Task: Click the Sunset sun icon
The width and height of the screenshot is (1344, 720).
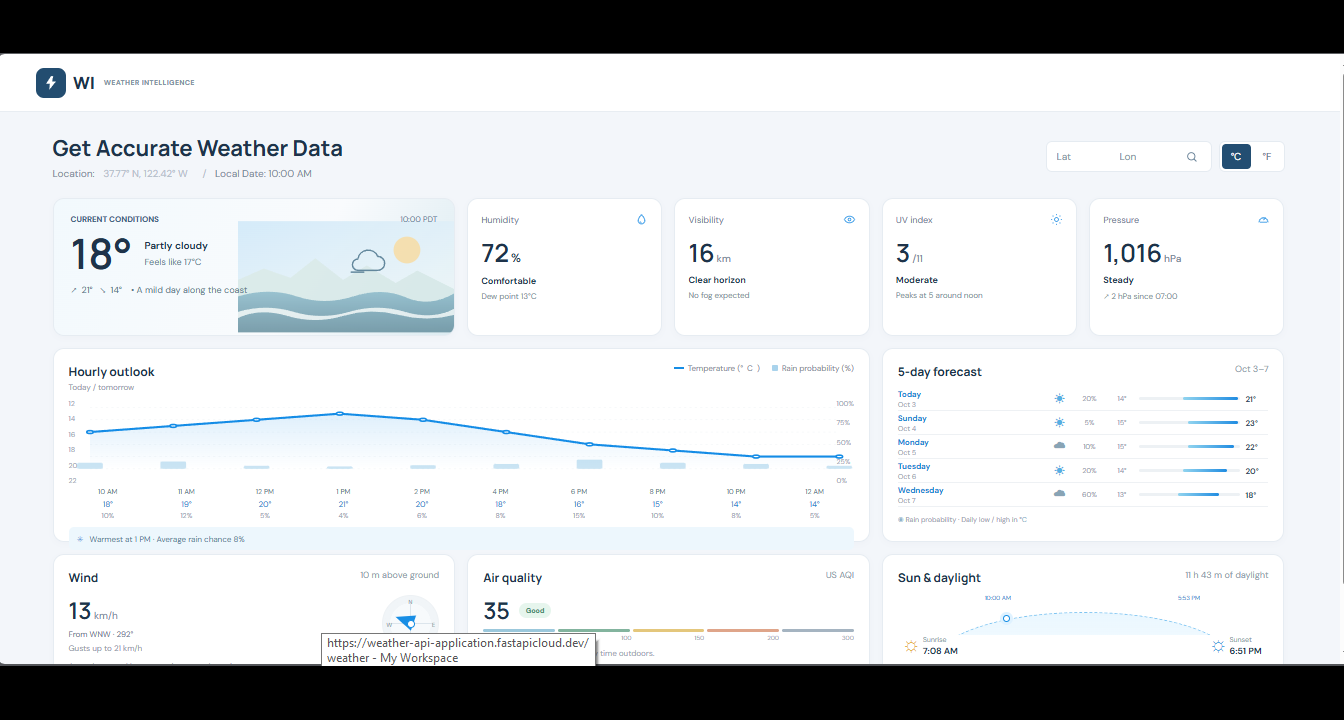Action: tap(1218, 646)
